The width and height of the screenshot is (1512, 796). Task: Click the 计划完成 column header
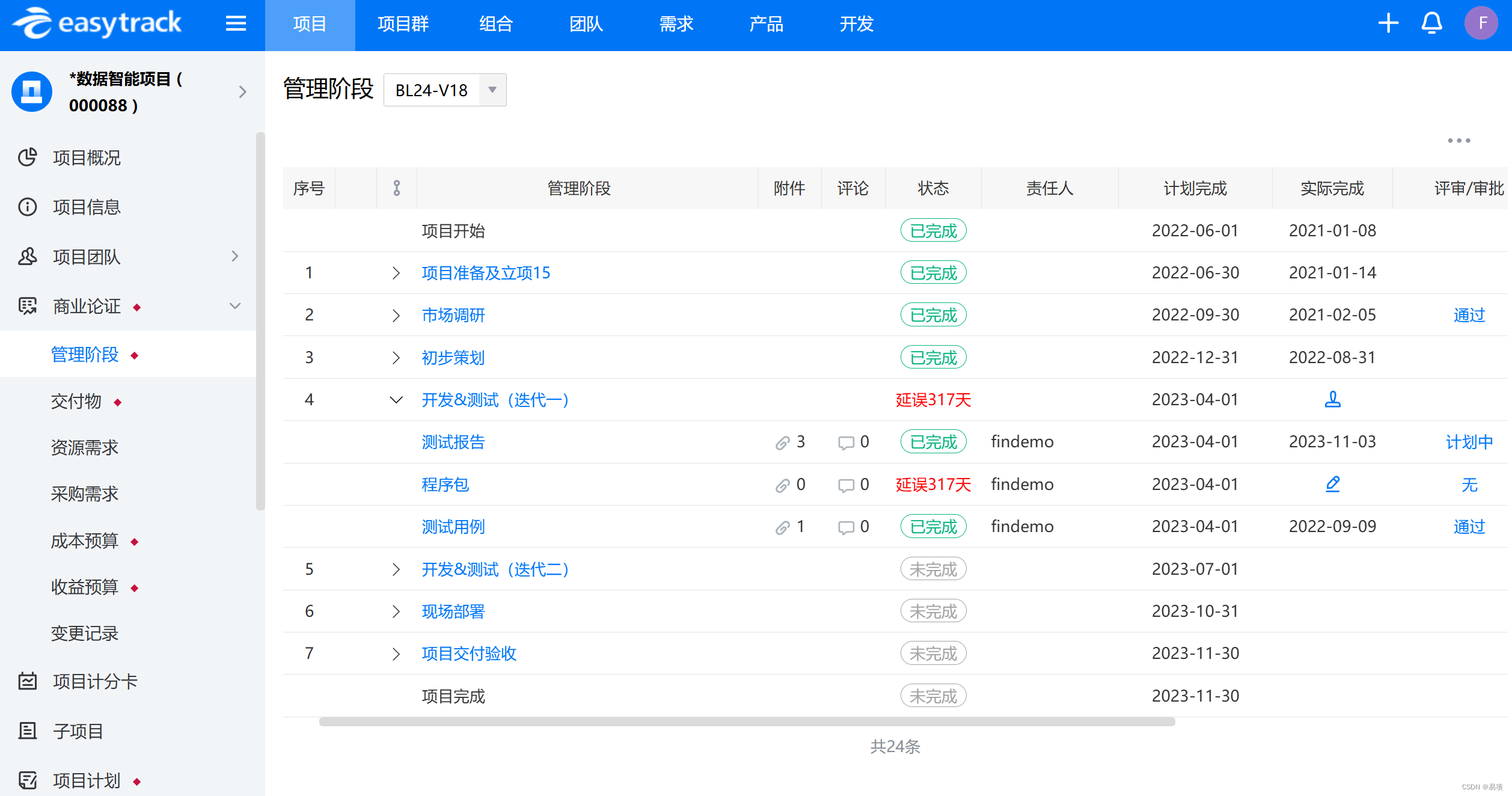point(1195,188)
